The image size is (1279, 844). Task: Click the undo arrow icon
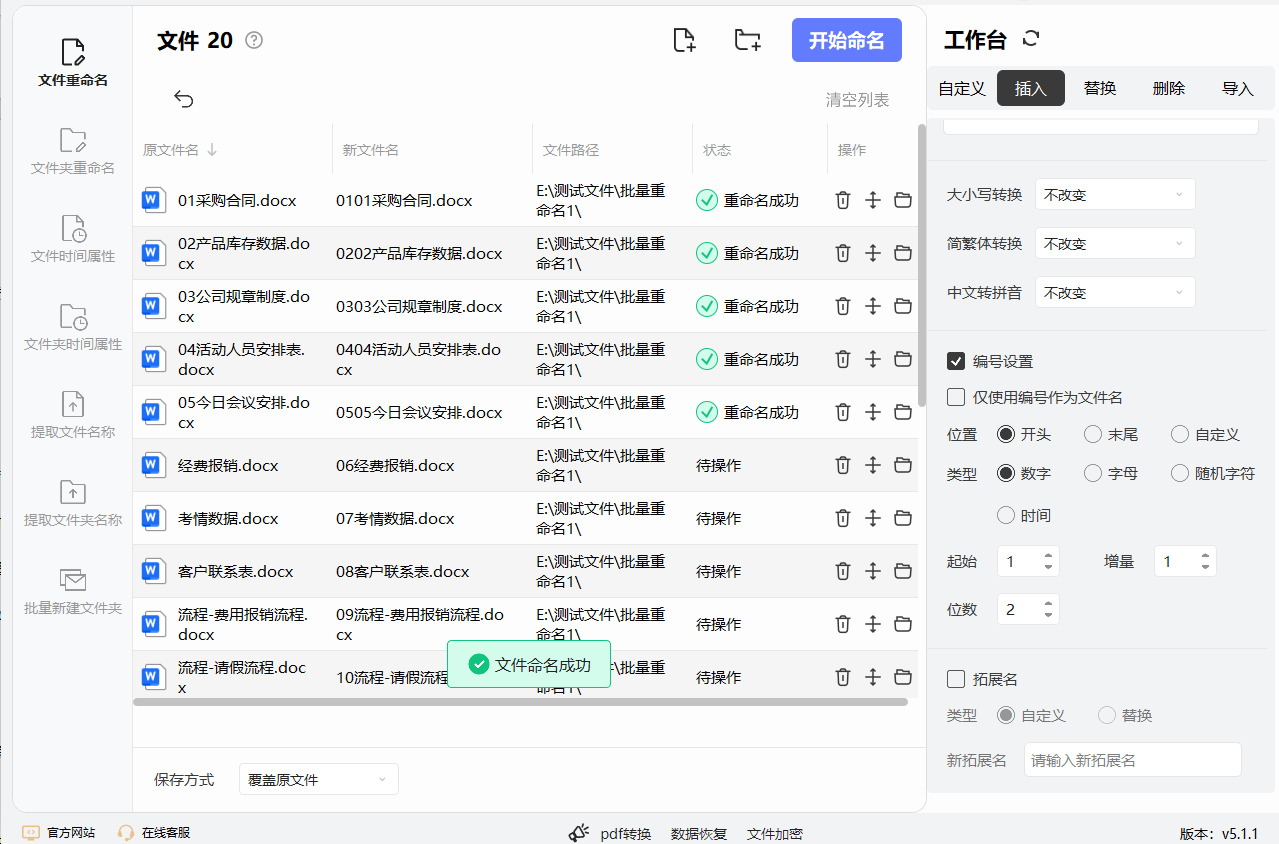point(184,98)
